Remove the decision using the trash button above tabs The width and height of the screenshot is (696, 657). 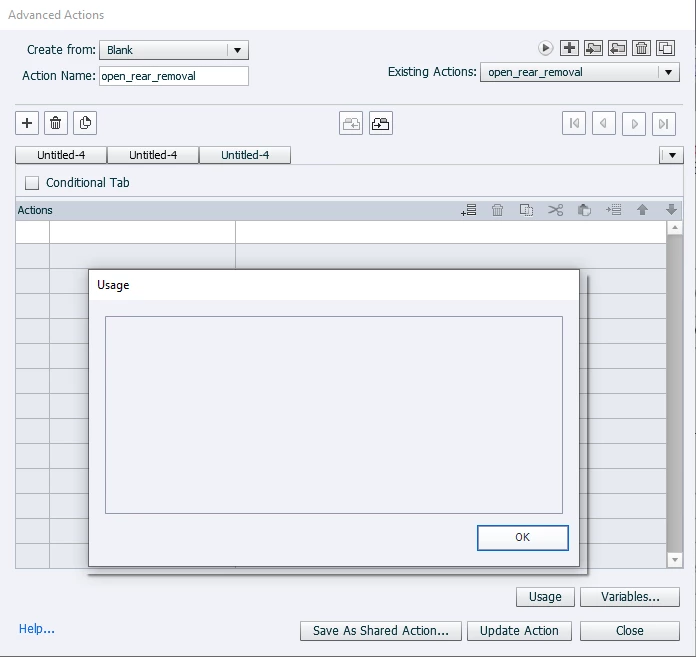pyautogui.click(x=55, y=123)
